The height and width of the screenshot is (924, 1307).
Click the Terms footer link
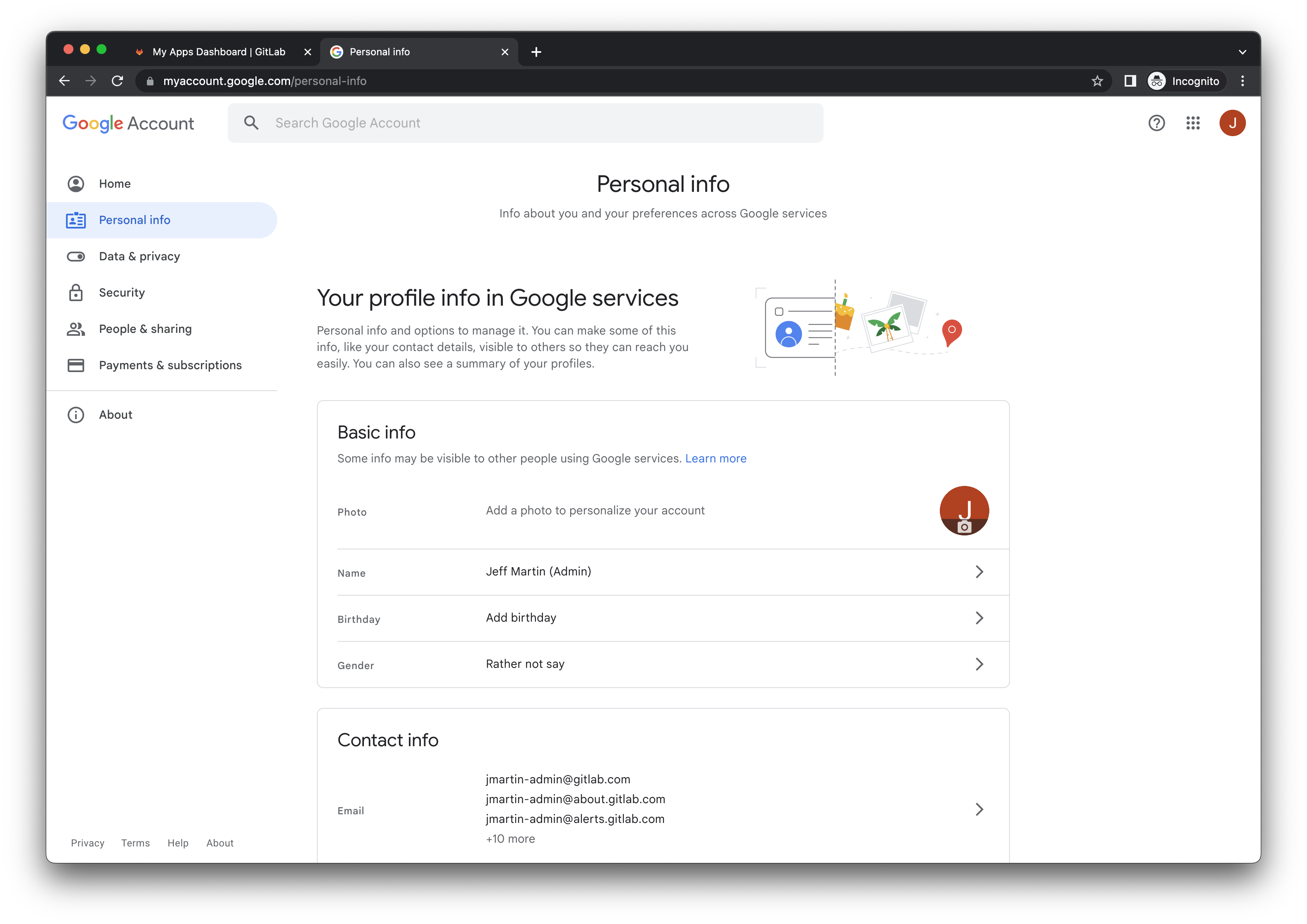(x=135, y=843)
